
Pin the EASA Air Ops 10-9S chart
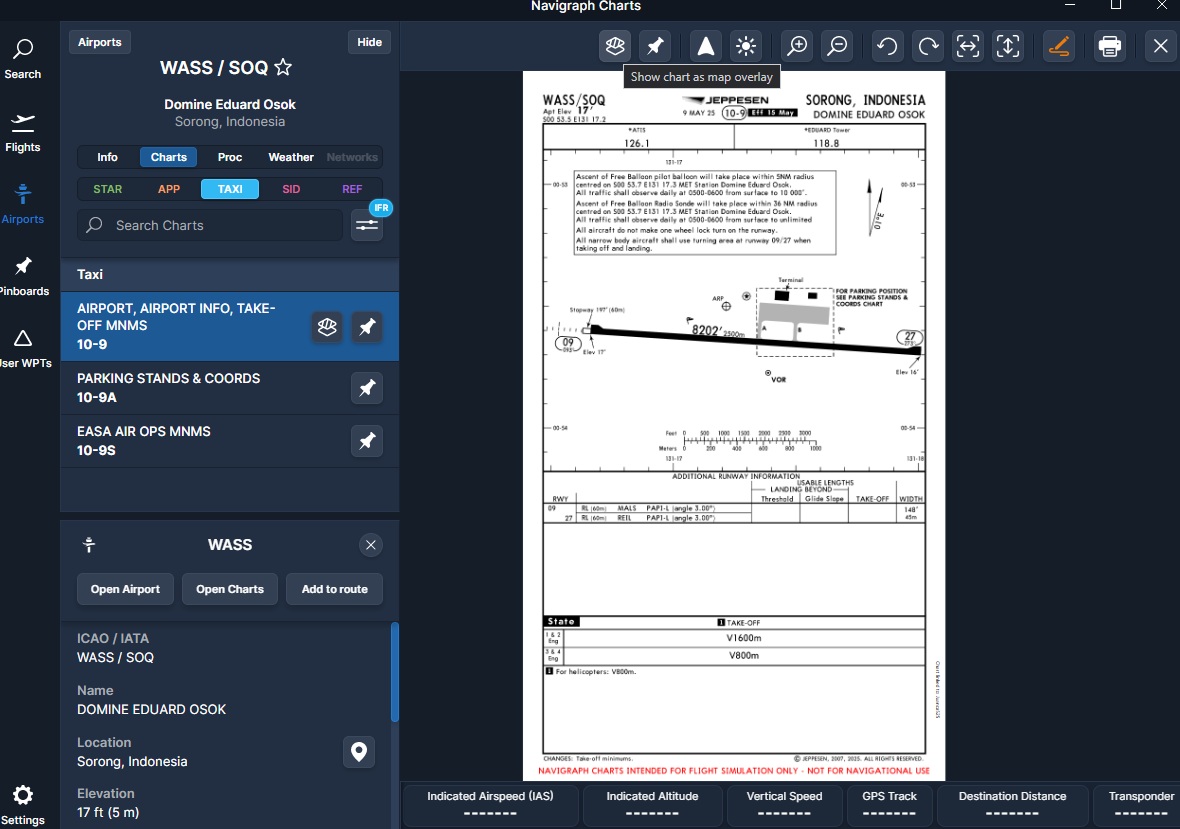coord(367,441)
